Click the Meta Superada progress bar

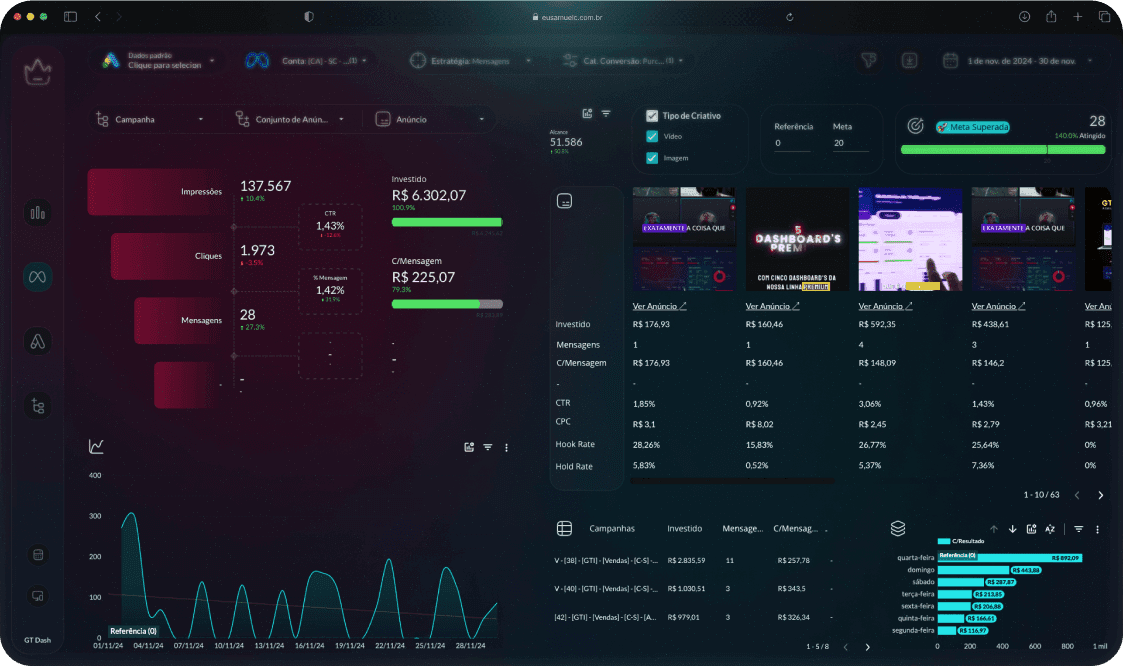(x=1003, y=150)
